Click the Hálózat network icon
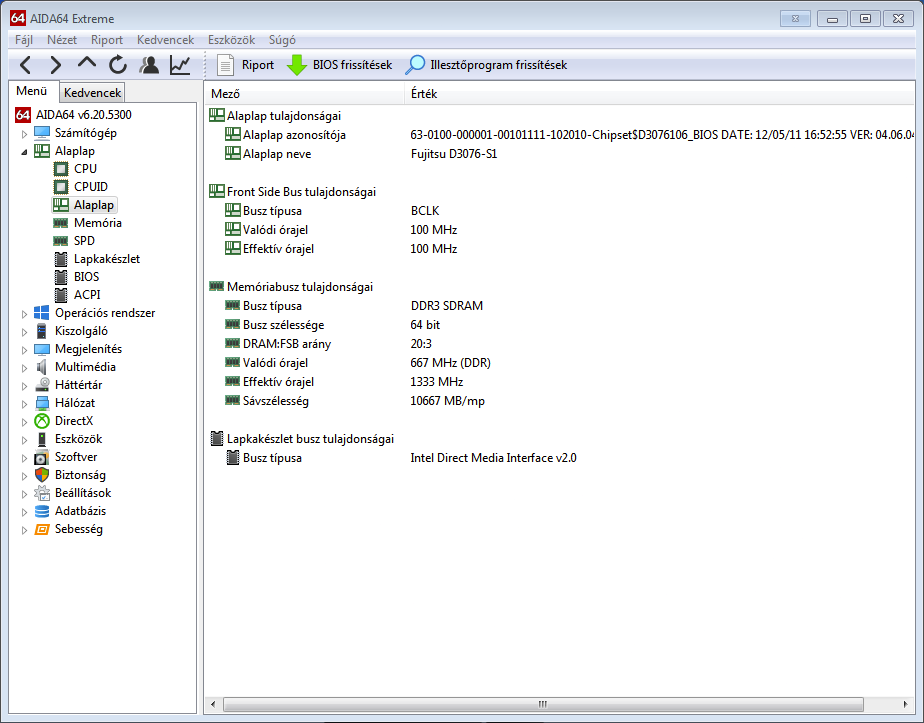Viewport: 924px width, 723px height. coord(42,403)
